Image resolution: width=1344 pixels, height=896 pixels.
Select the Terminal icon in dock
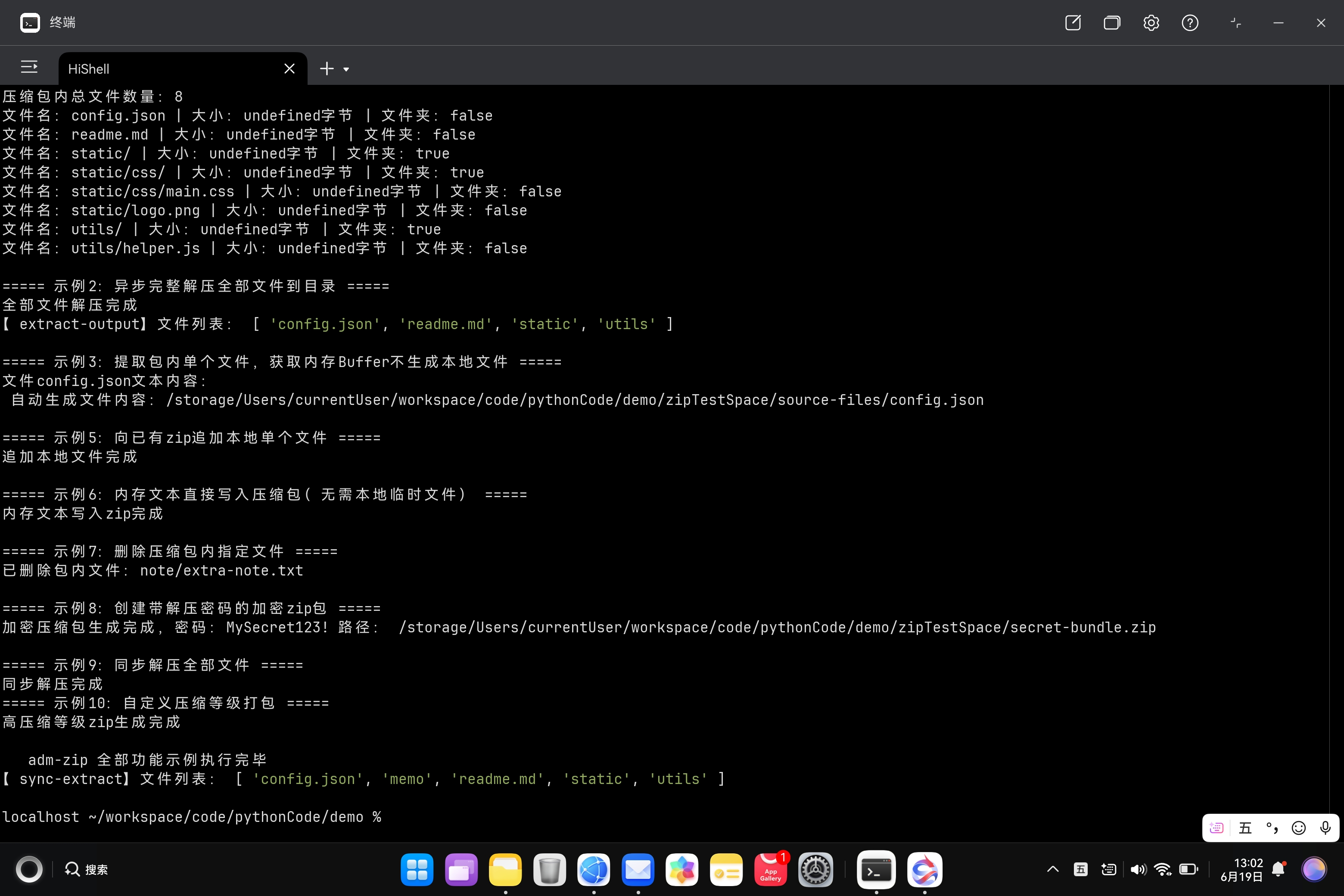[876, 870]
